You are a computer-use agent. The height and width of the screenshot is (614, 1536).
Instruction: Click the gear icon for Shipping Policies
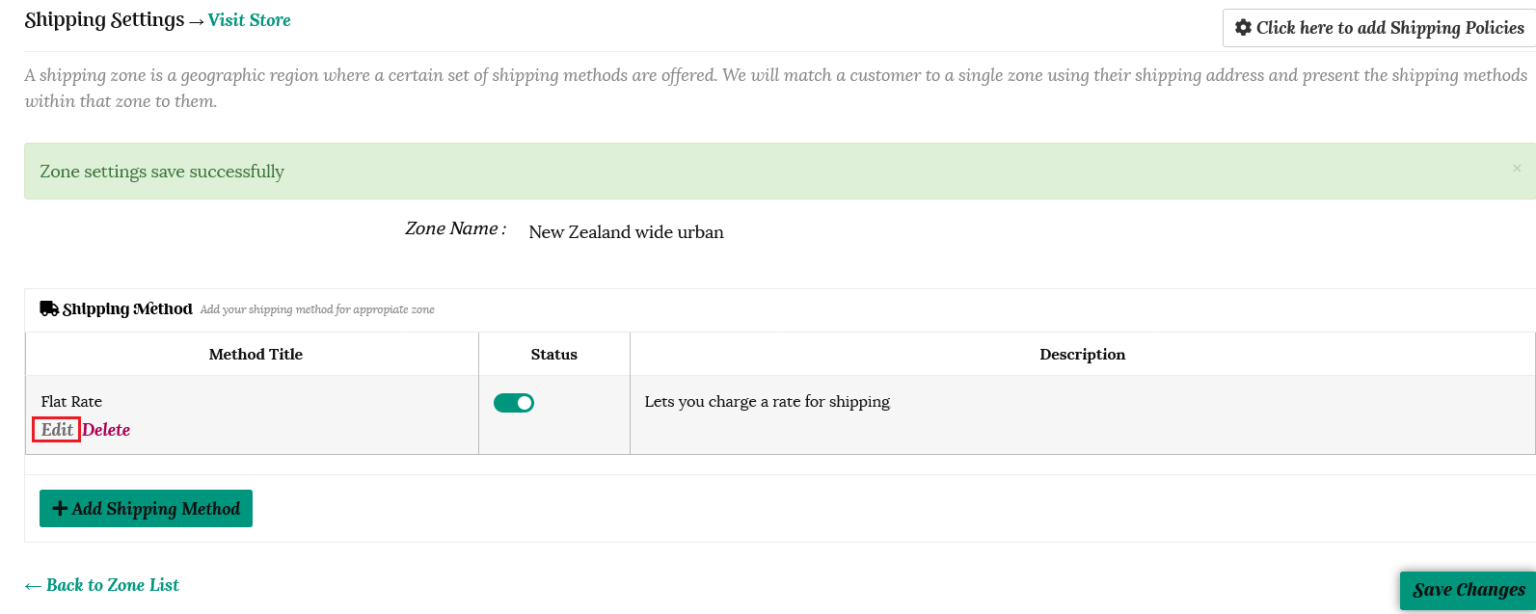pyautogui.click(x=1243, y=28)
